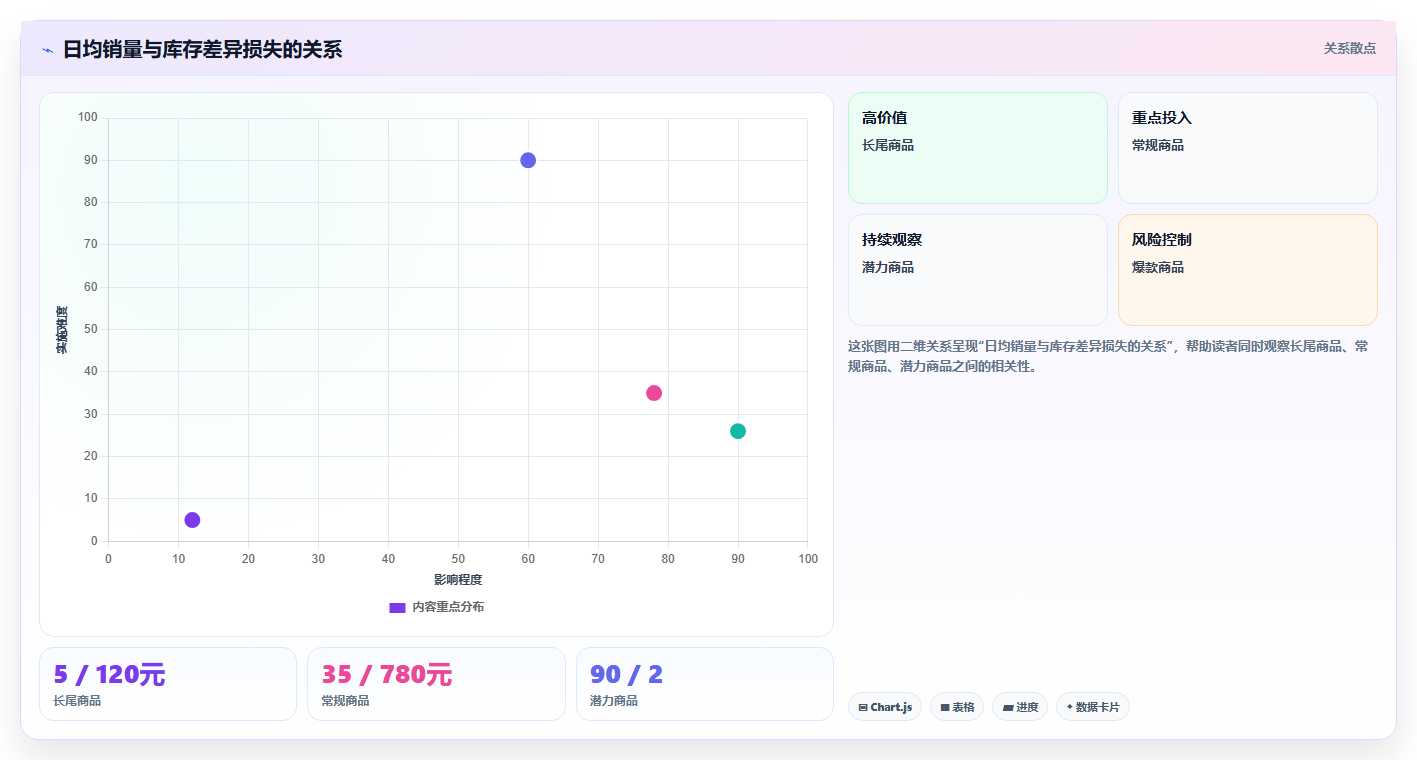Click 爆款商品 text in 风险控制 card

1158,267
